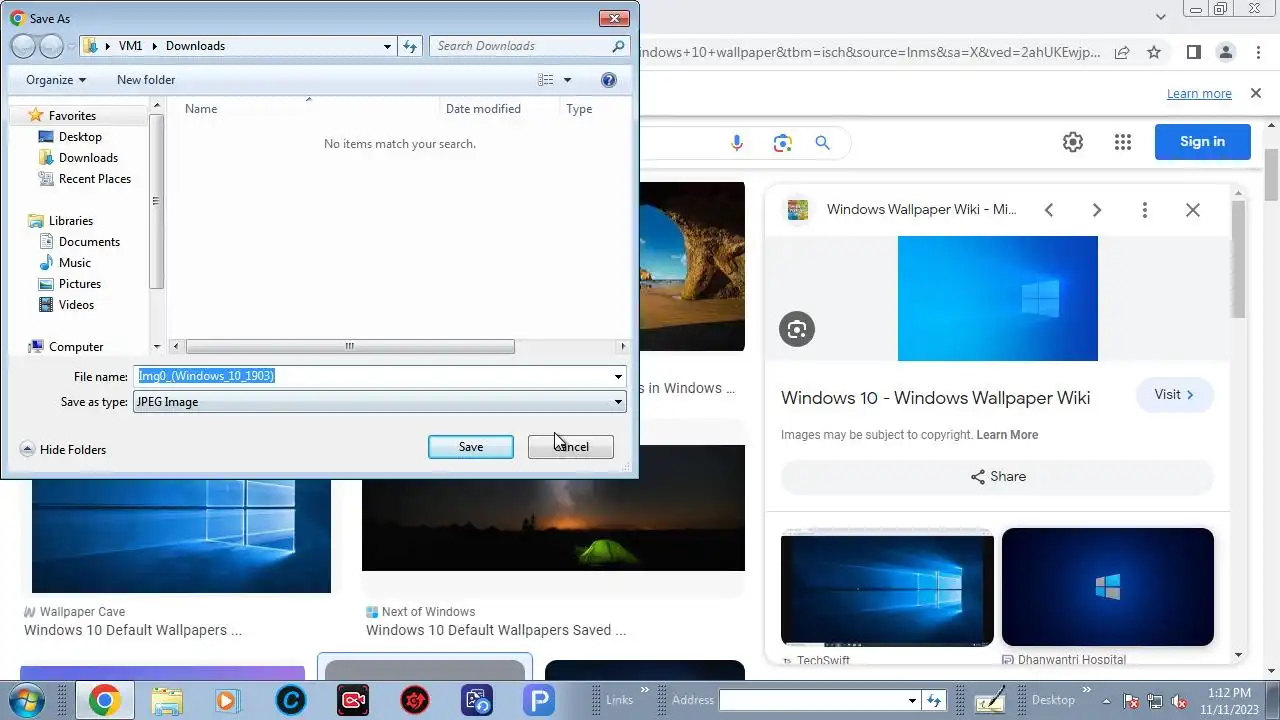
Task: Open the copyright Learn More link
Action: [x=1007, y=435]
